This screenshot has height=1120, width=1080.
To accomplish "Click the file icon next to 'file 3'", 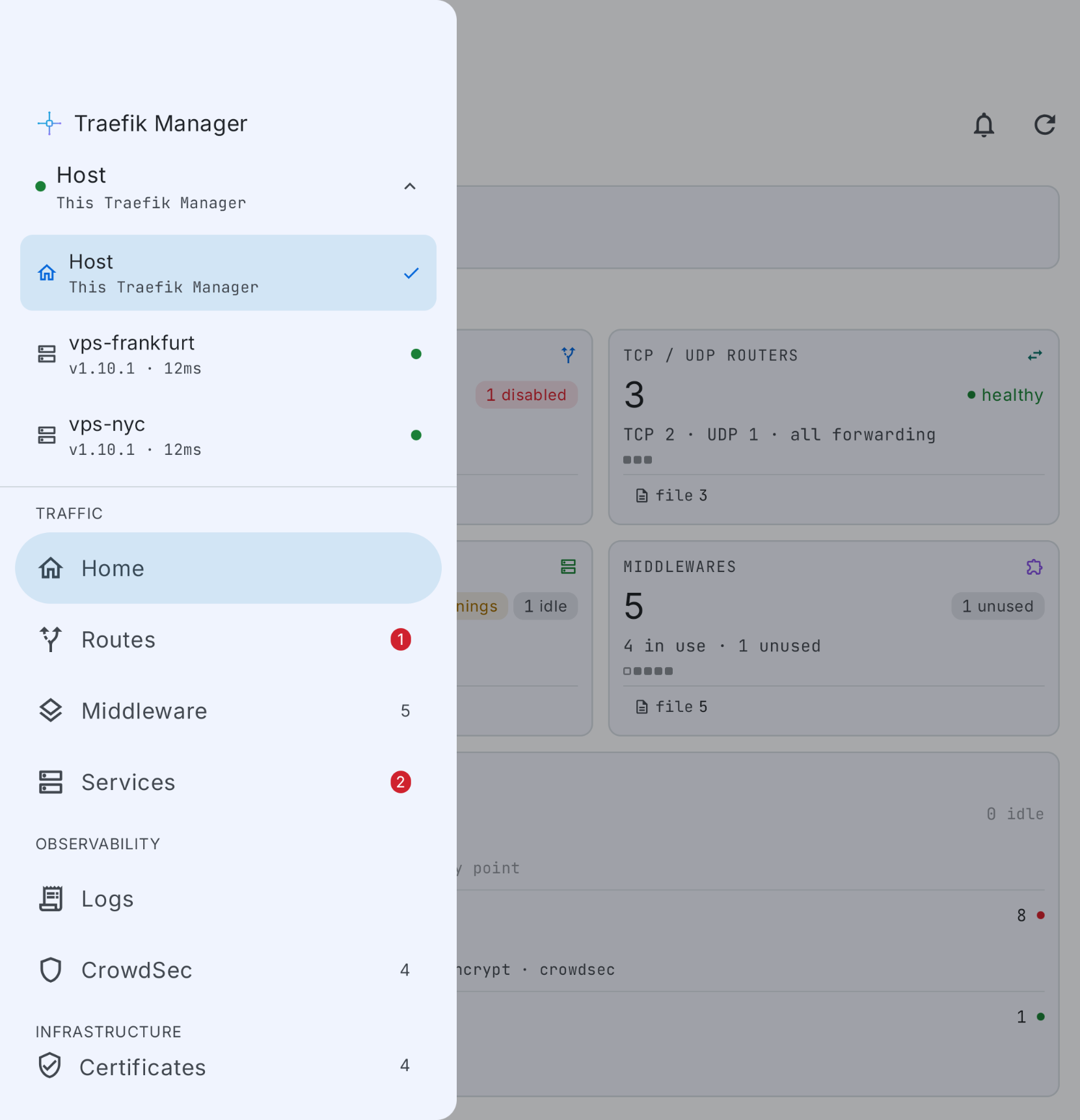I will (x=642, y=496).
